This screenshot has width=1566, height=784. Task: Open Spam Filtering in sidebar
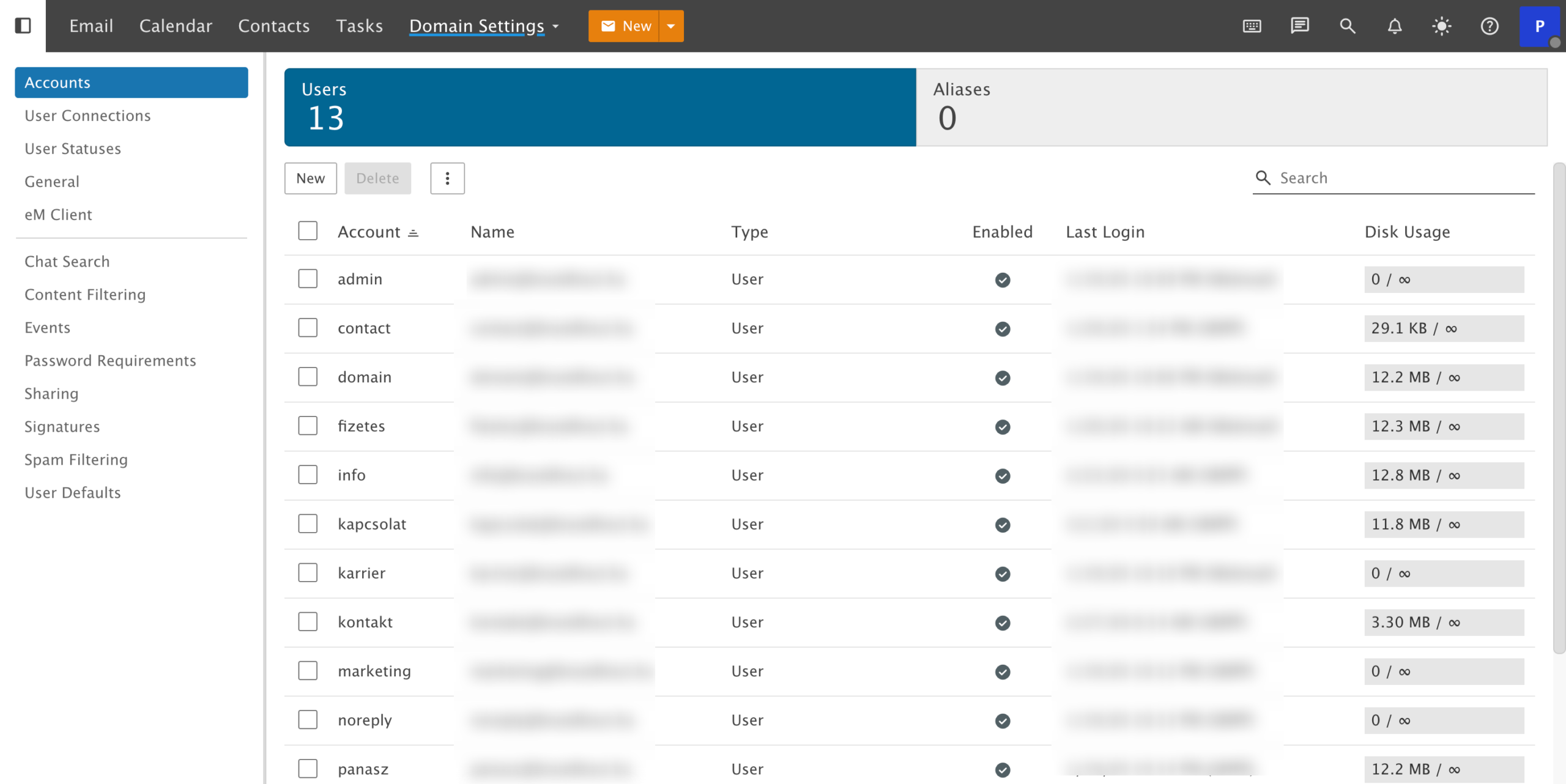pos(76,460)
